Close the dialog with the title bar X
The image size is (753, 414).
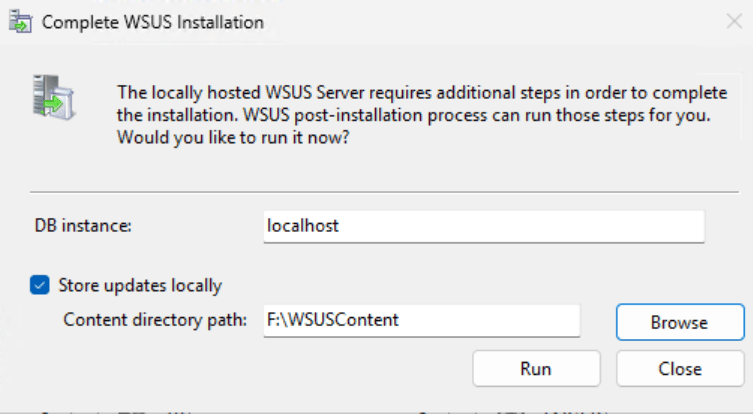pos(731,20)
